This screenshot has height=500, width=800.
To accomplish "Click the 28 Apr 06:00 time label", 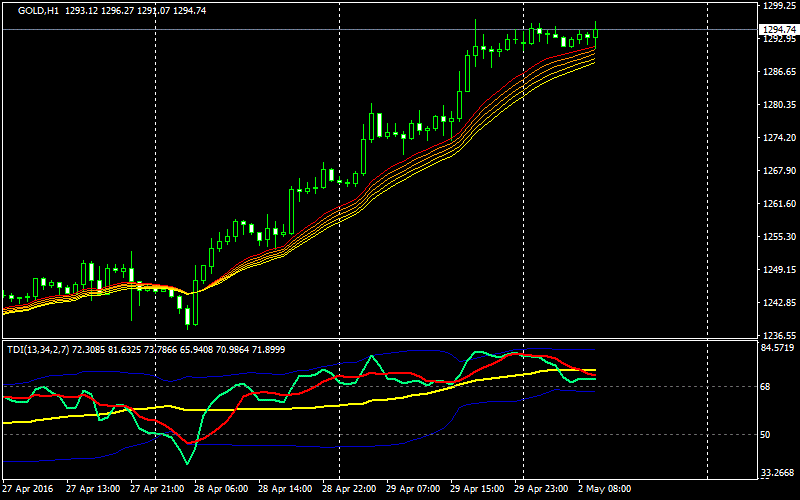I will pos(221,489).
